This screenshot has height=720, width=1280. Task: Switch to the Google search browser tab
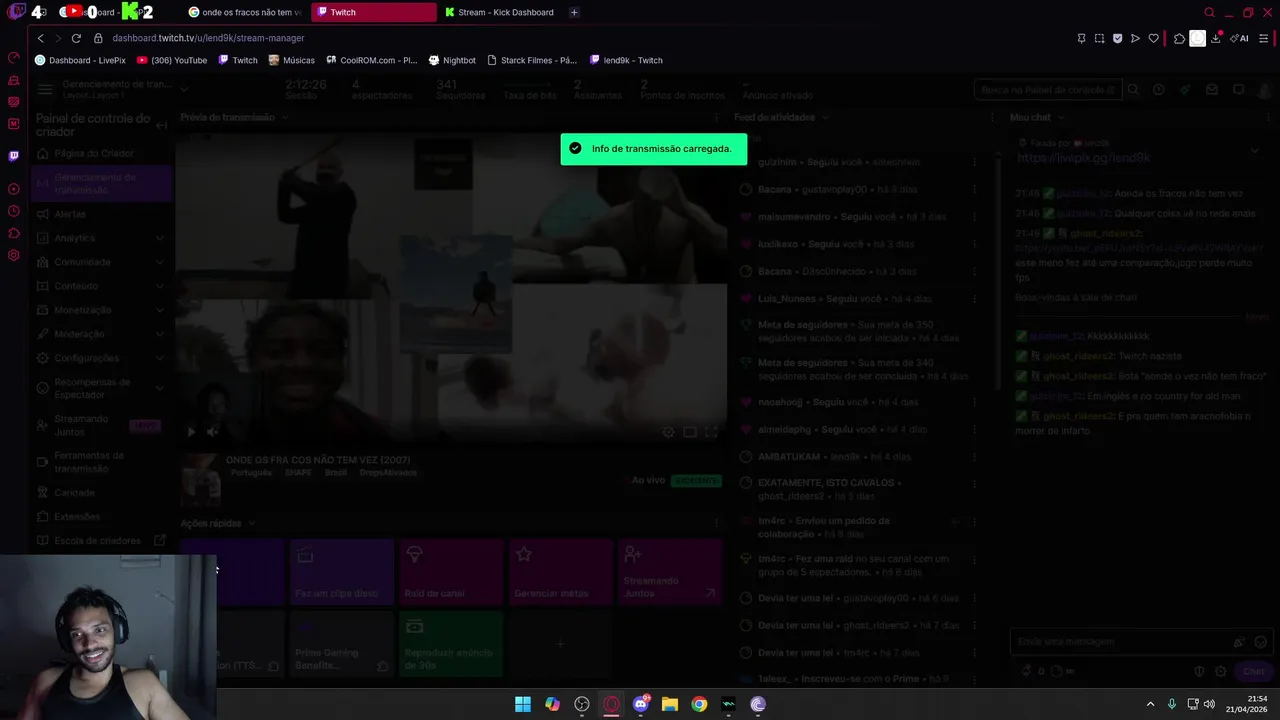(244, 12)
